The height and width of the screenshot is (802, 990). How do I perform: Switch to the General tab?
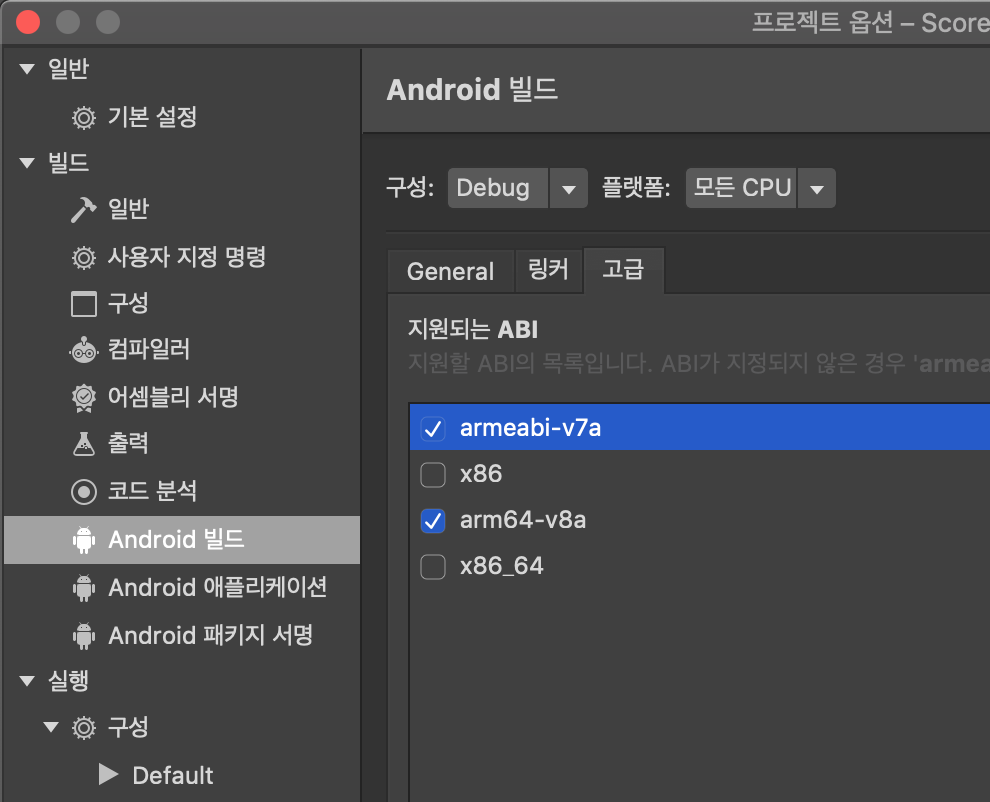451,271
